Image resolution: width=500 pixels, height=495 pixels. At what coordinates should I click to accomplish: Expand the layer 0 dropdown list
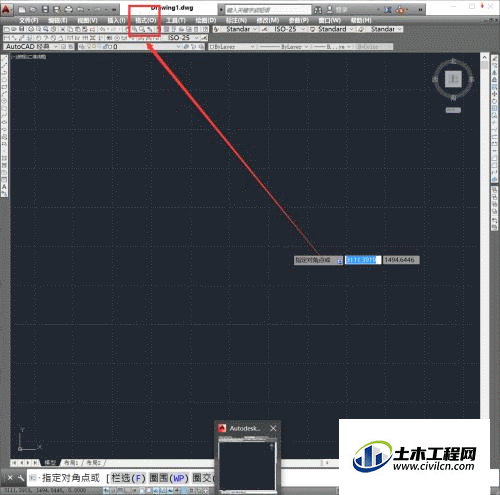point(178,47)
